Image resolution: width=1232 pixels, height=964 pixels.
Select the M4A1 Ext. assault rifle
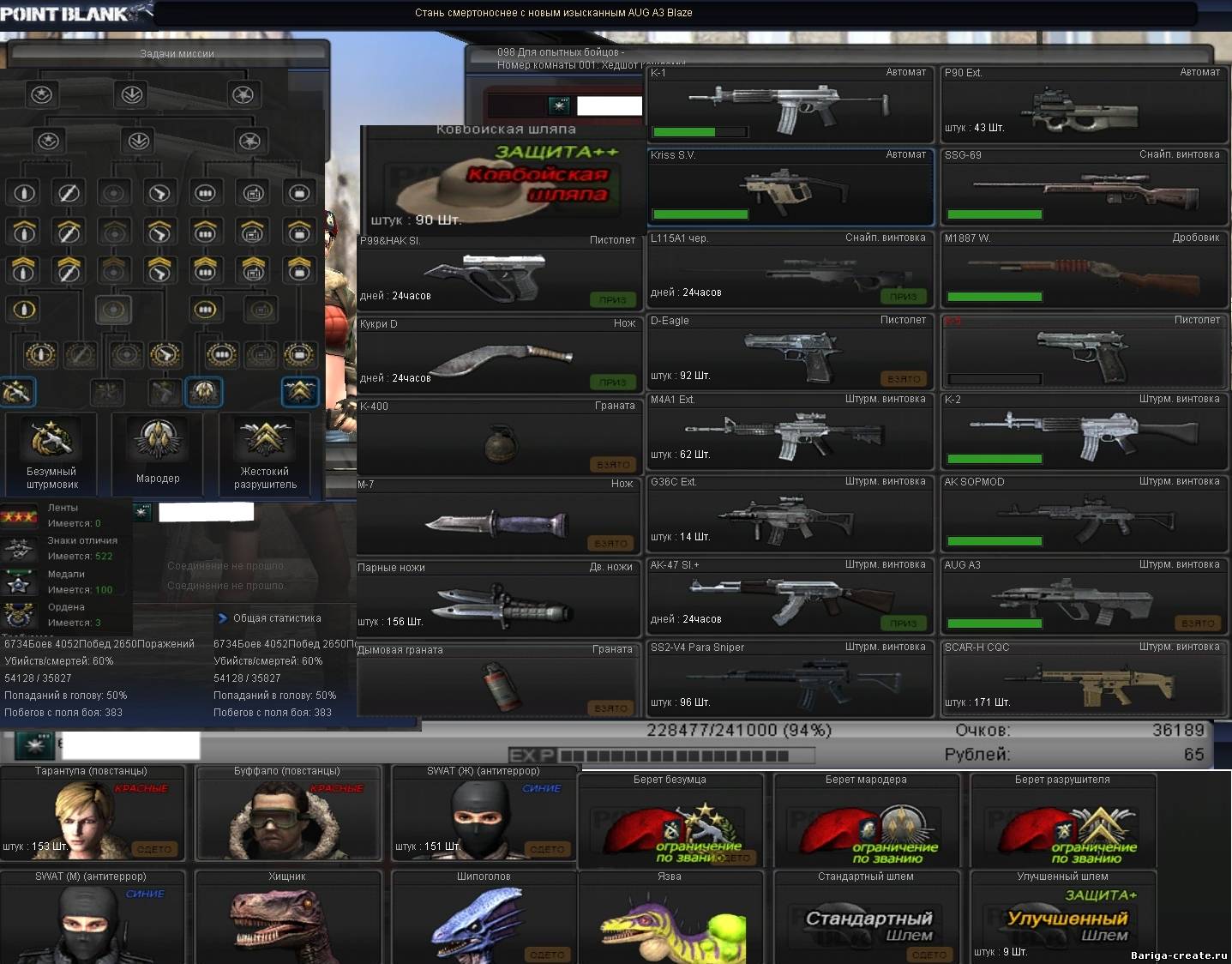coord(790,431)
